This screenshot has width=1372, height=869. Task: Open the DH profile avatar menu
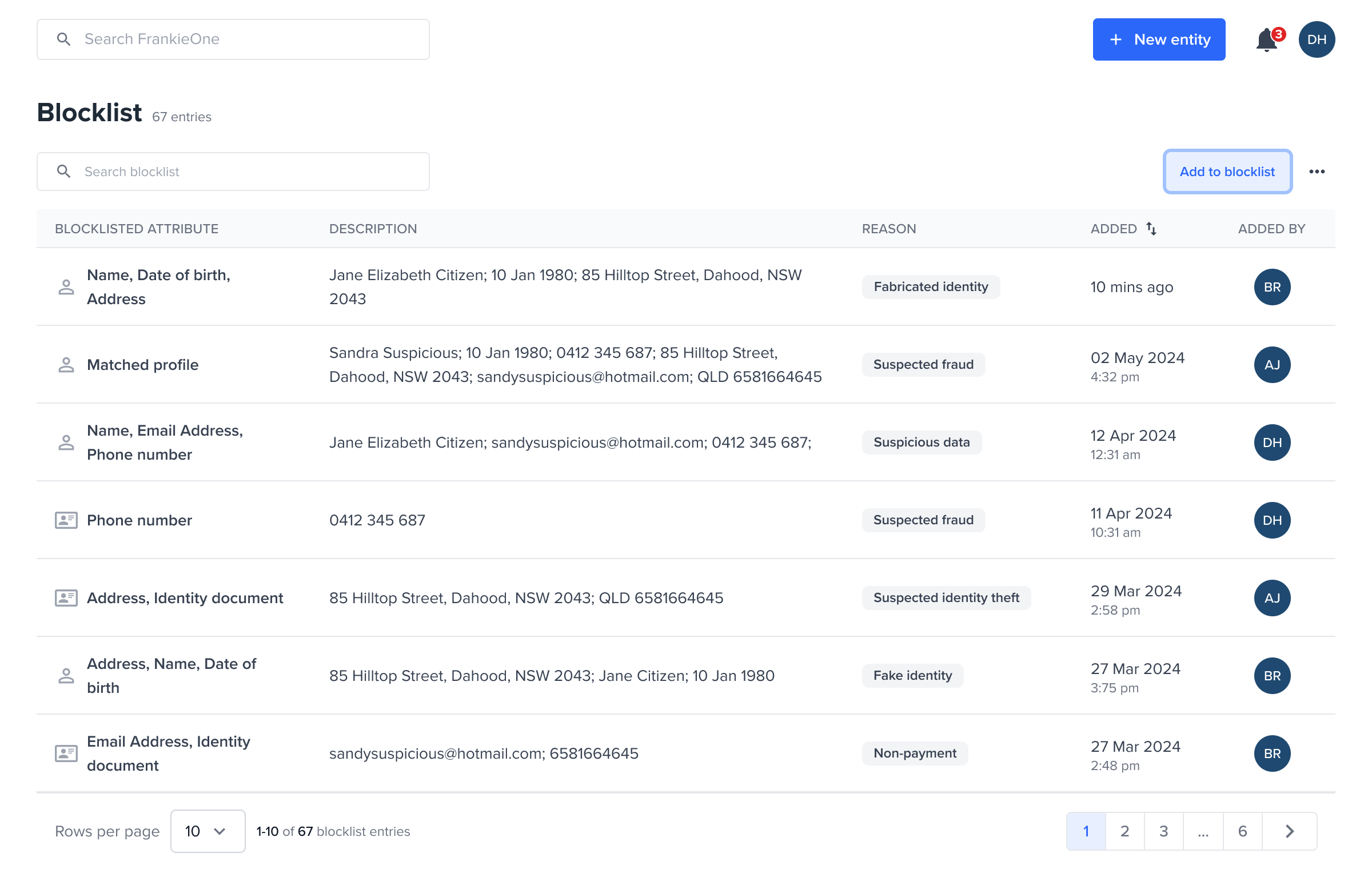tap(1318, 39)
